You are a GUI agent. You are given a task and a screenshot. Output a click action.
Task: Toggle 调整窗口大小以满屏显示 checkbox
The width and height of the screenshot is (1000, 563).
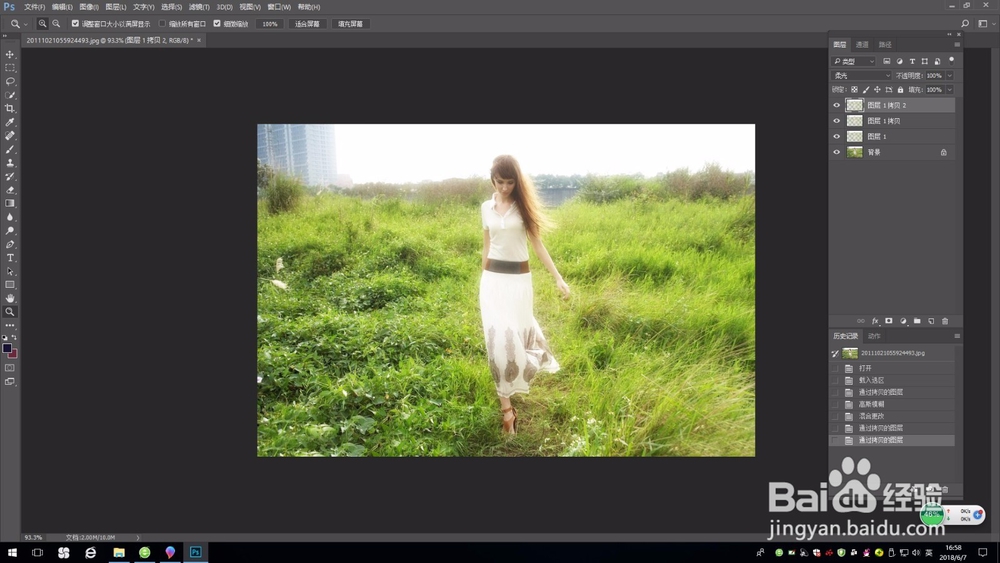pos(75,24)
